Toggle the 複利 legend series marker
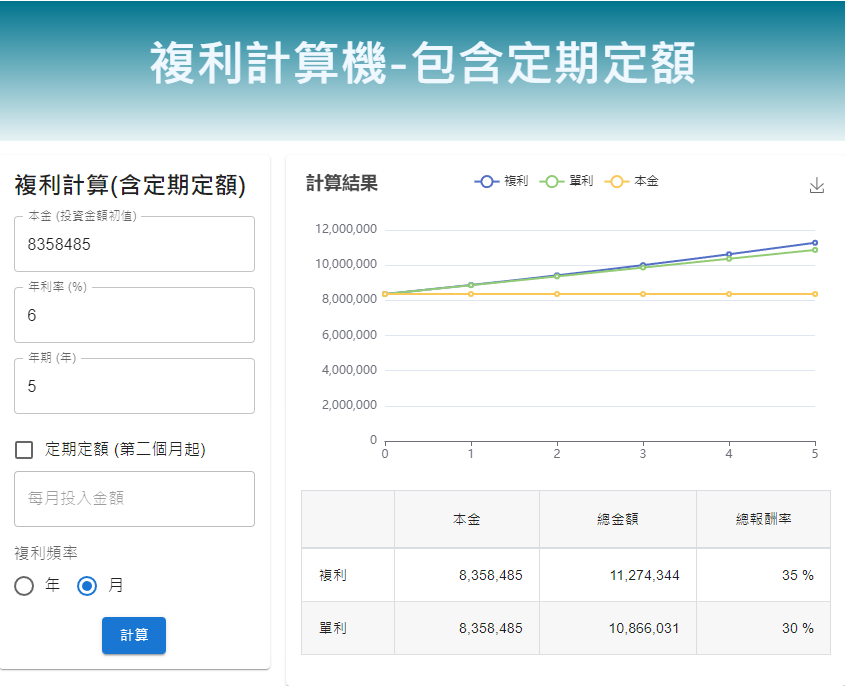 coord(488,182)
